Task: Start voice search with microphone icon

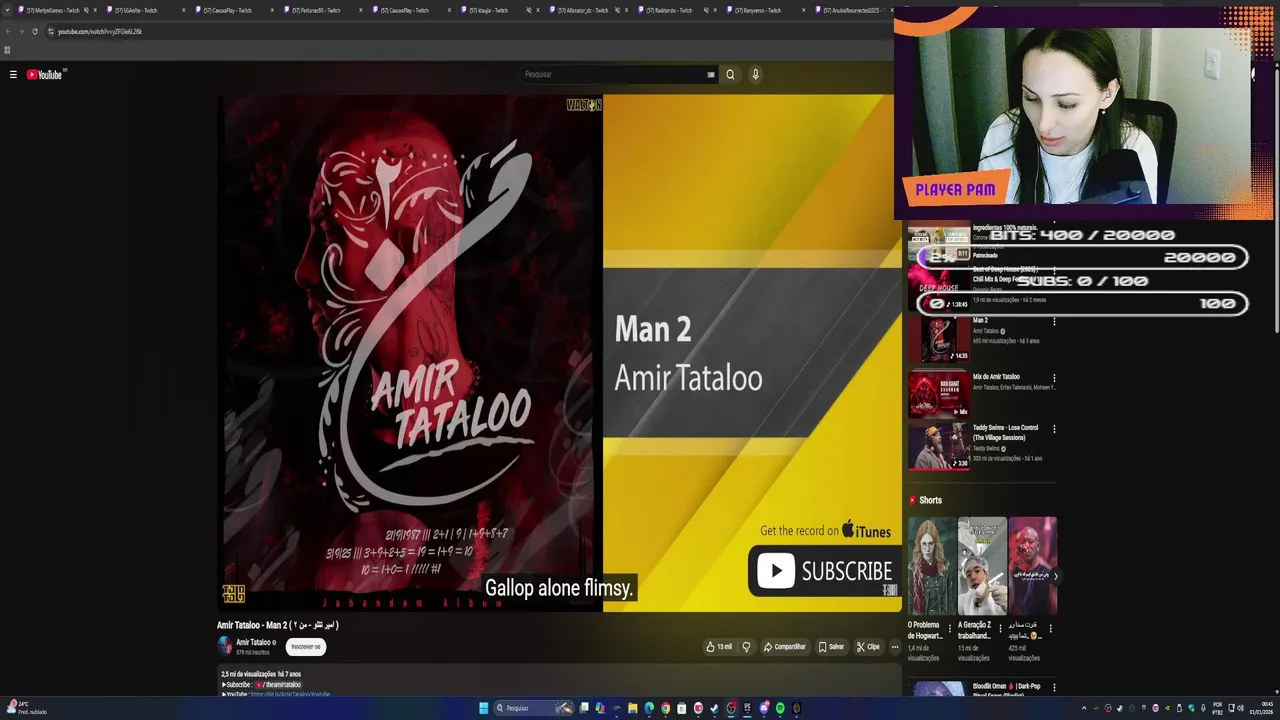Action: click(755, 74)
